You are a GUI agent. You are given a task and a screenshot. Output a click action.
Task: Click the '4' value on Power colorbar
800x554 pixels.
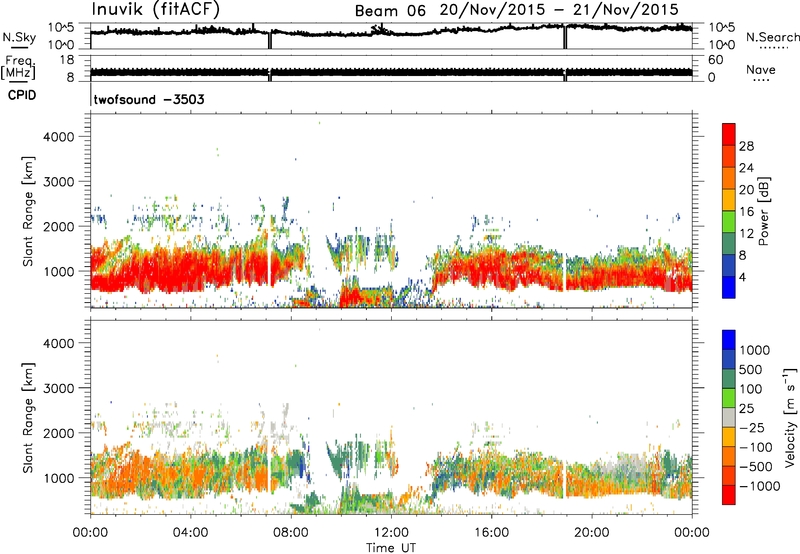pyautogui.click(x=742, y=277)
